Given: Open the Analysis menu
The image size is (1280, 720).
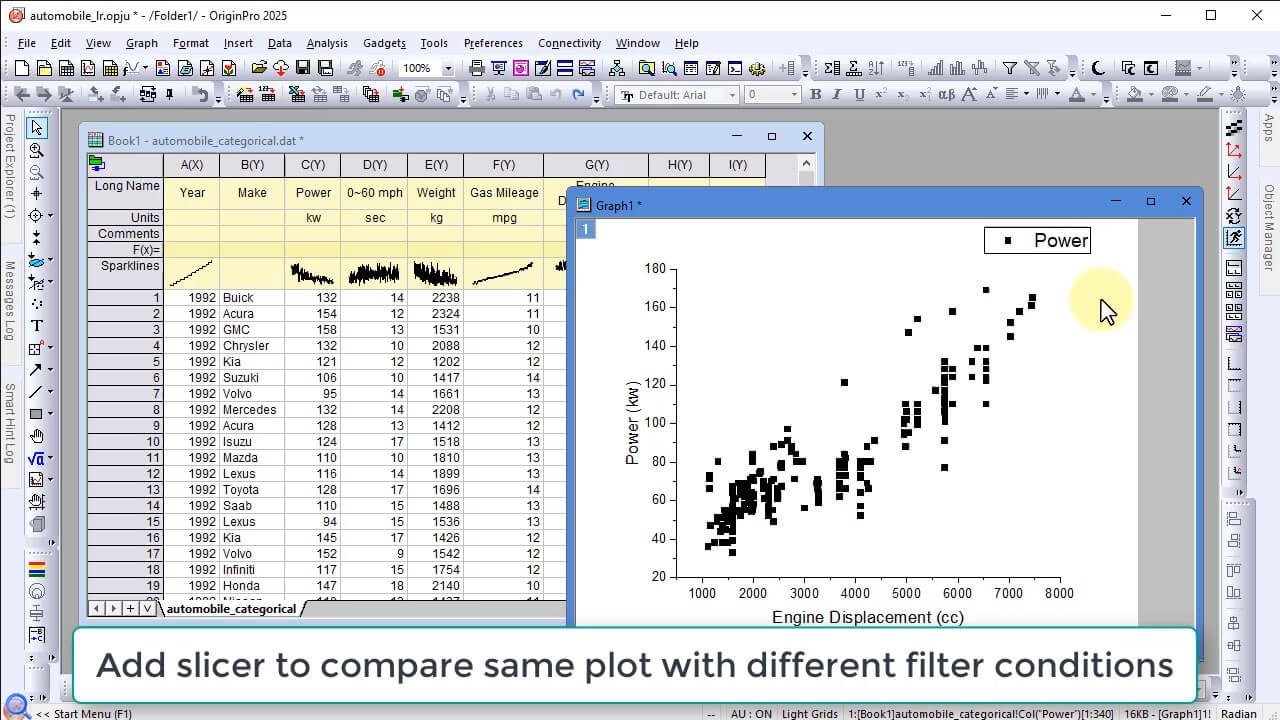Looking at the screenshot, I should [x=327, y=43].
